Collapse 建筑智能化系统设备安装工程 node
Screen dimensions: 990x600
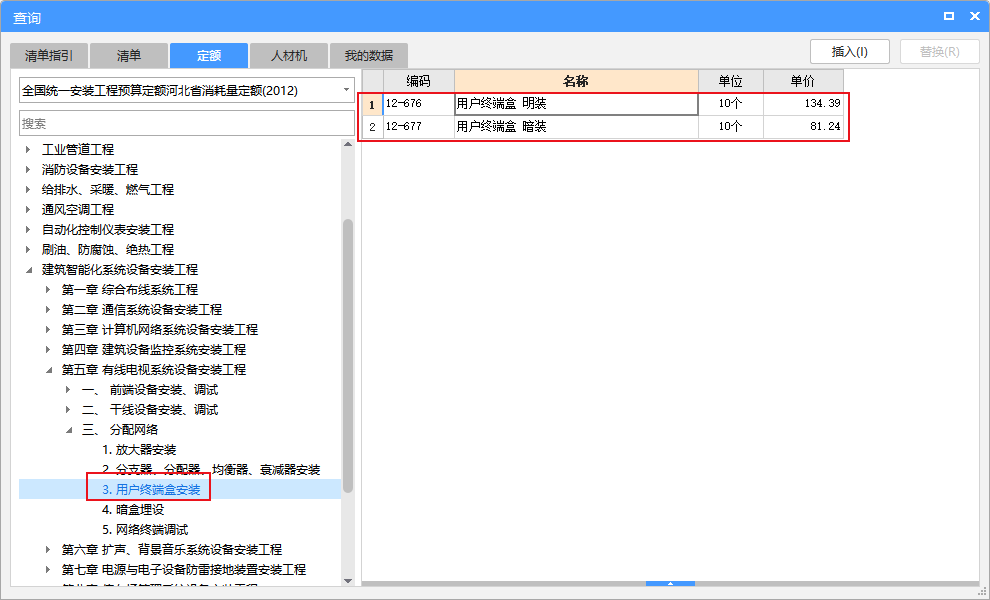click(28, 270)
